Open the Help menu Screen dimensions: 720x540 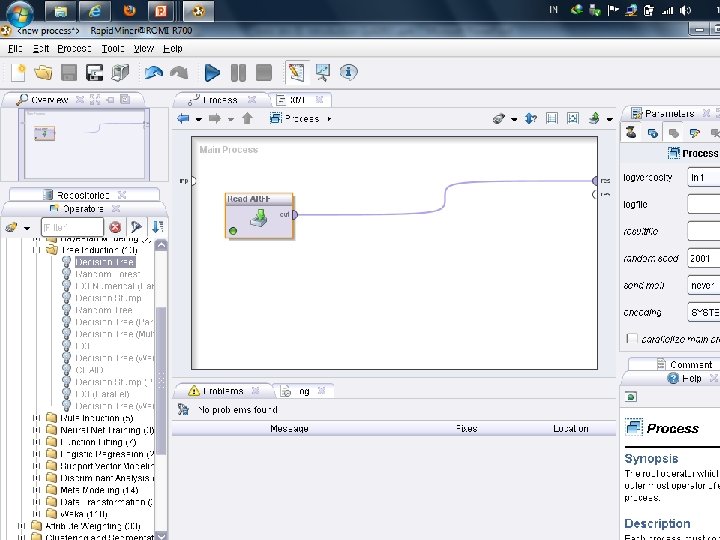point(173,48)
